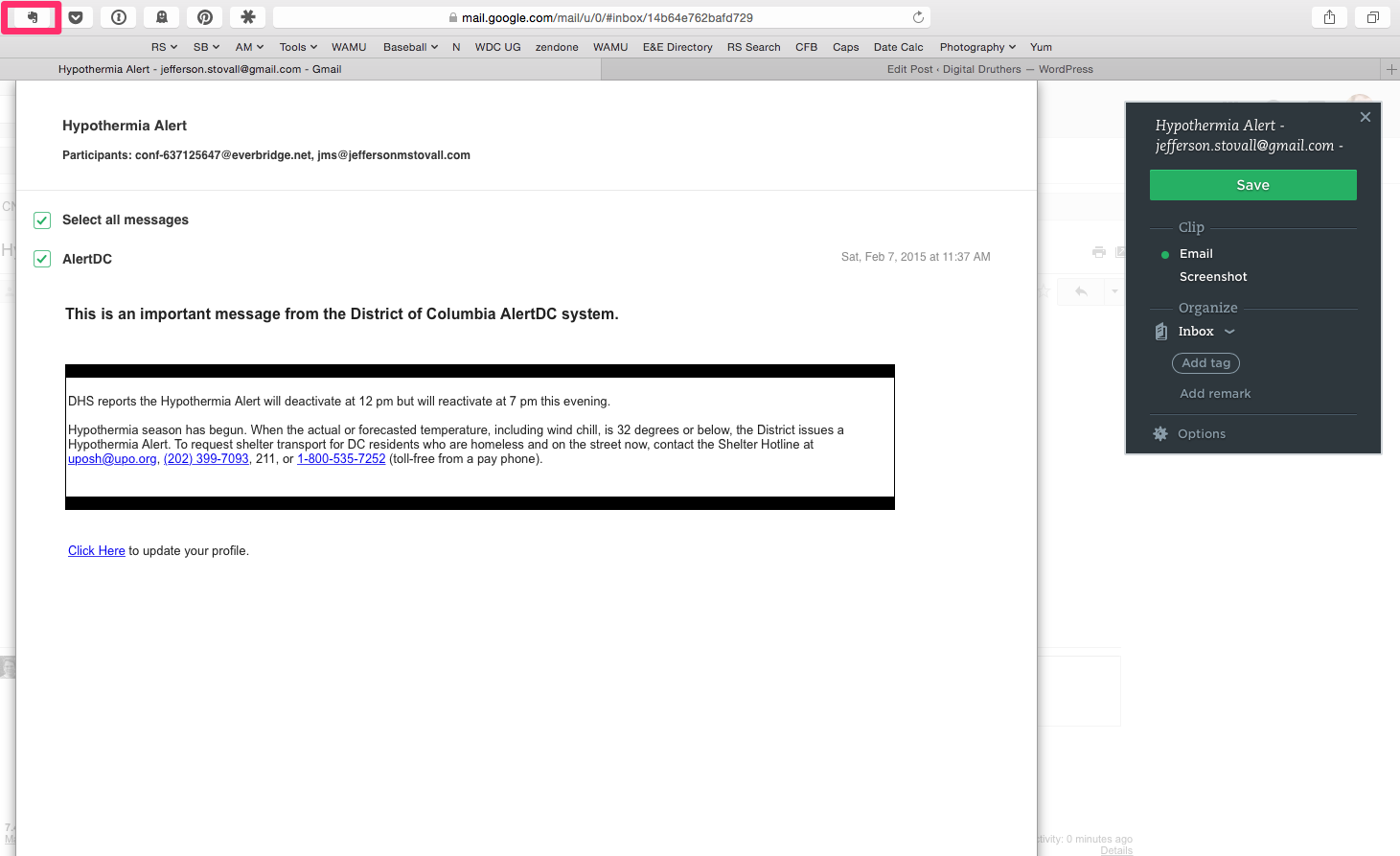Viewport: 1400px width, 856px height.
Task: Click the Details link in Gmail footer
Action: 1116,850
